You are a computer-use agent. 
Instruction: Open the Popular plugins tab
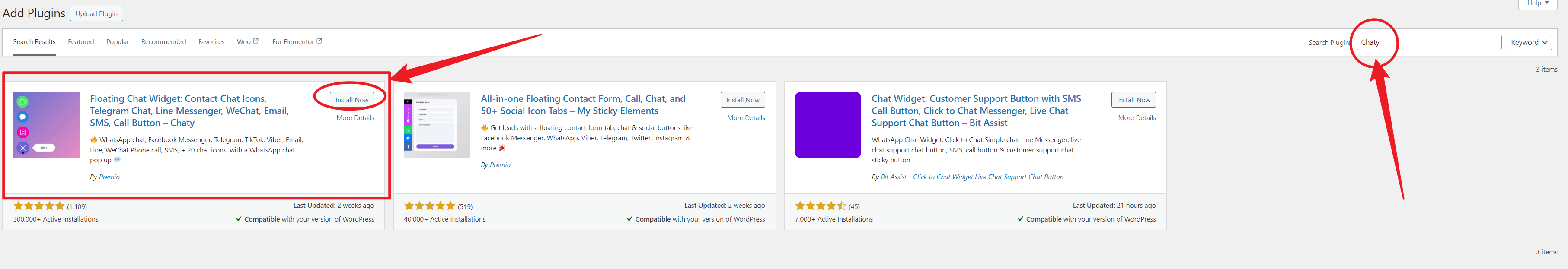[x=118, y=42]
